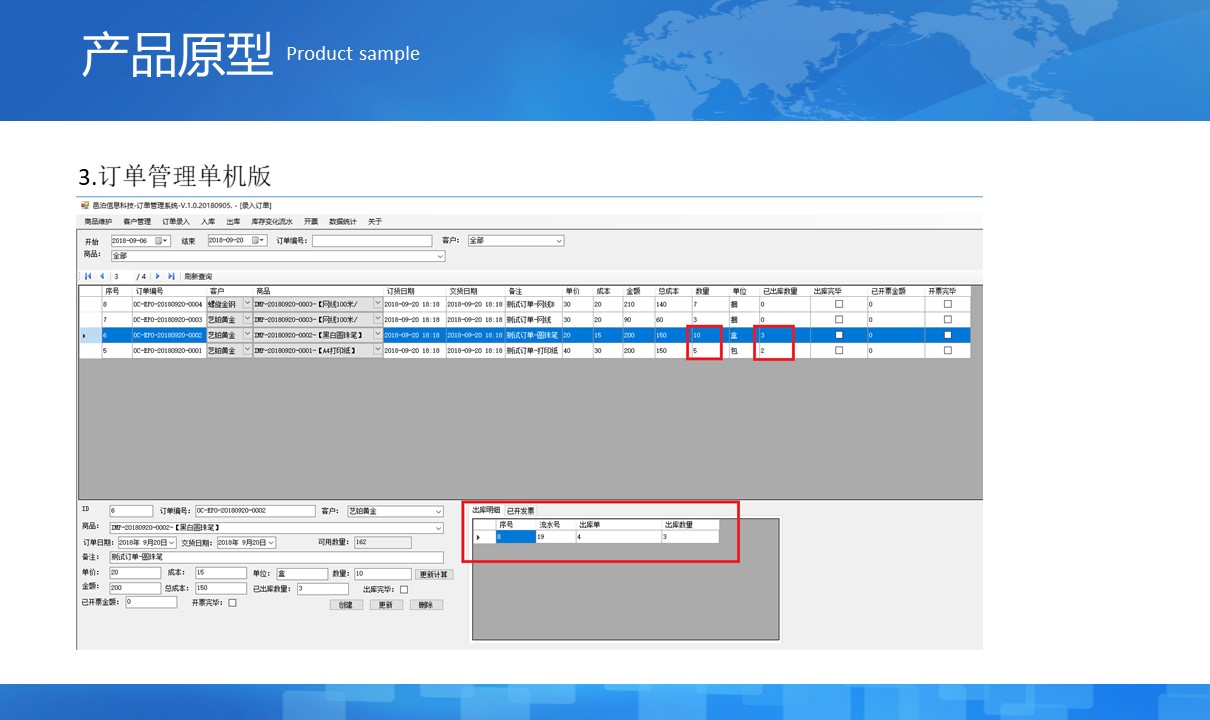1210x720 pixels.
Task: Click the 单价 field in detail form
Action: 134,573
